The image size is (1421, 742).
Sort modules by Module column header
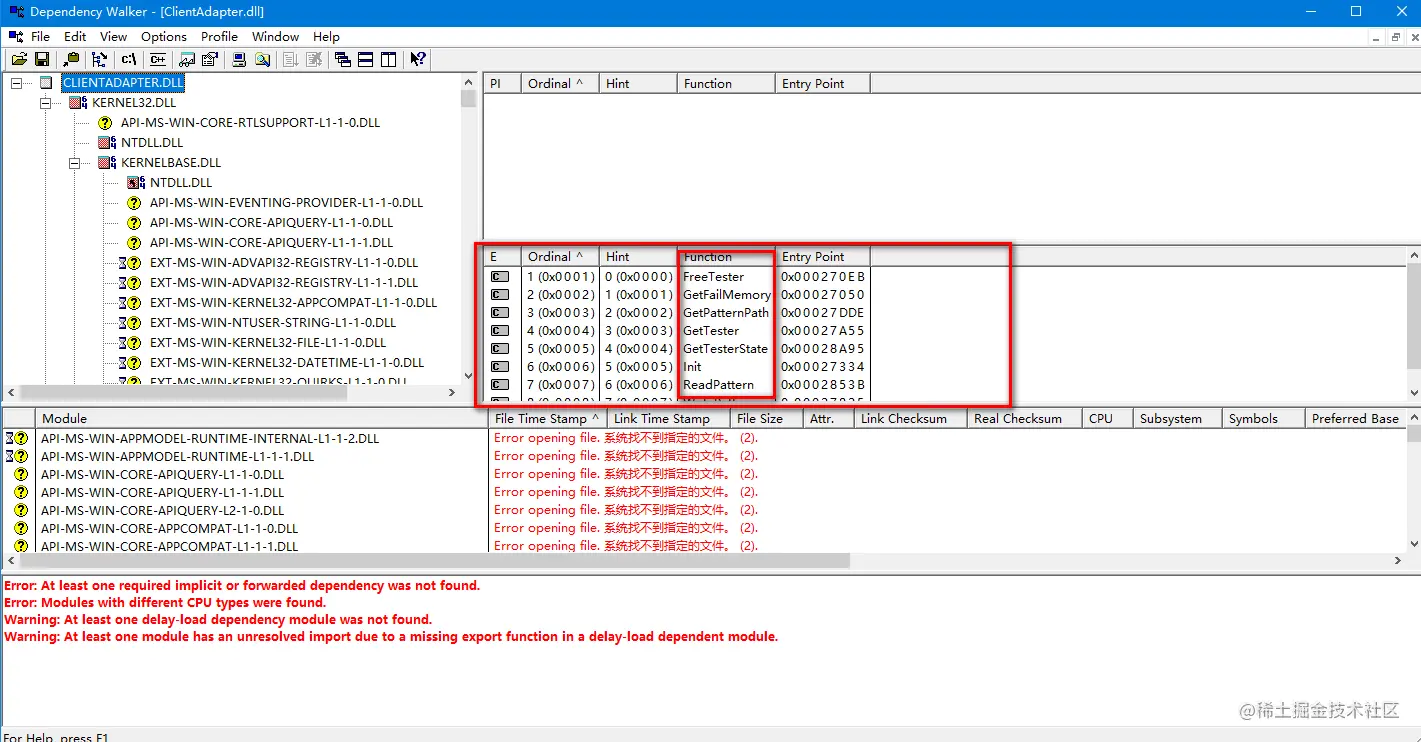coord(262,419)
